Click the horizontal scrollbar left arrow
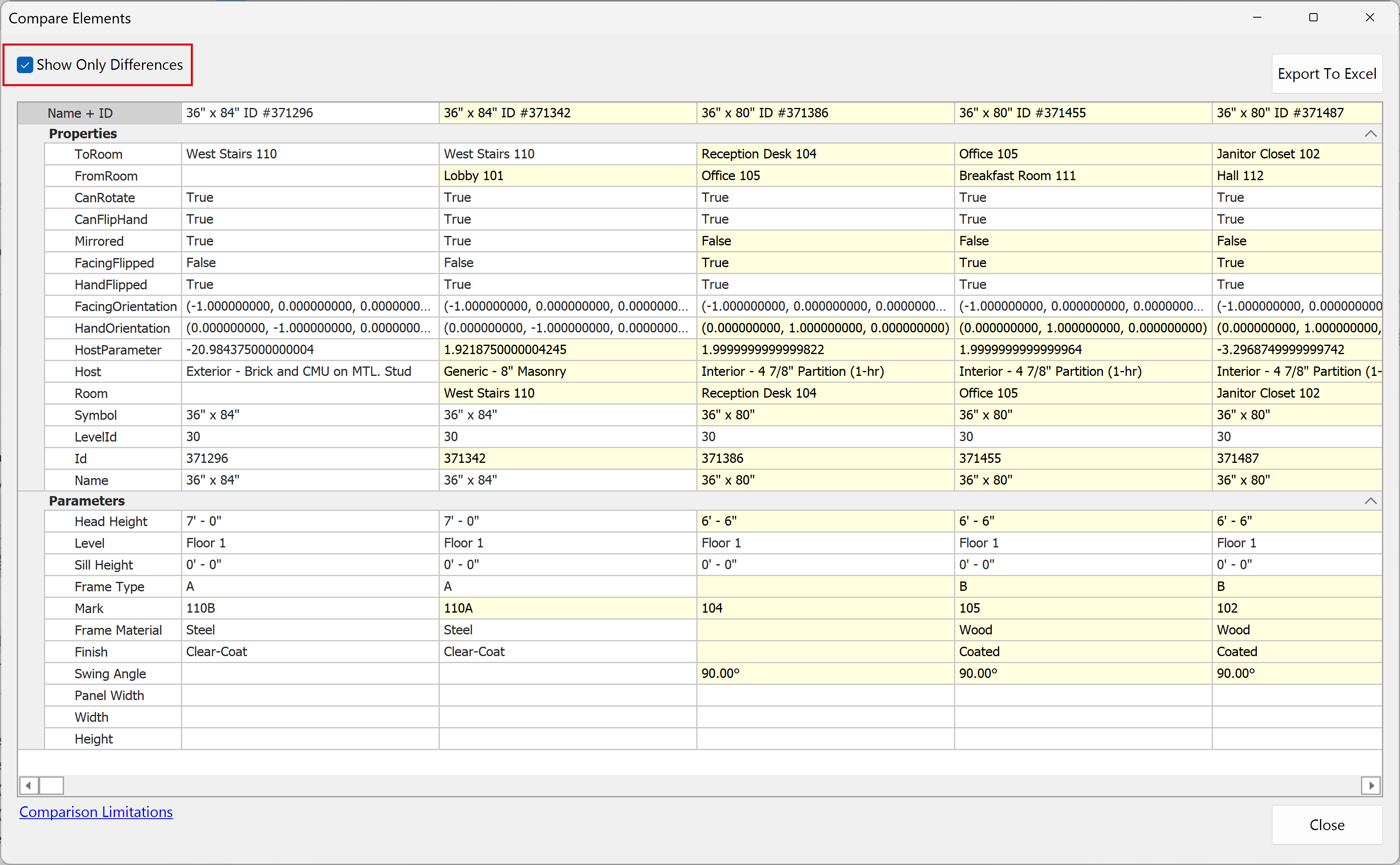The width and height of the screenshot is (1400, 865). coord(29,785)
